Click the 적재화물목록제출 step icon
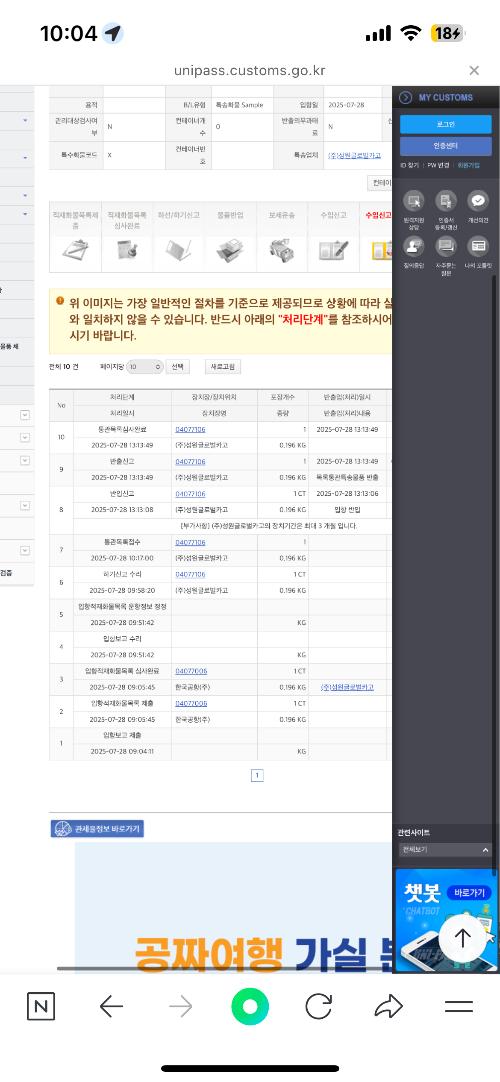Screen dimensions: 500x1082 point(75,249)
